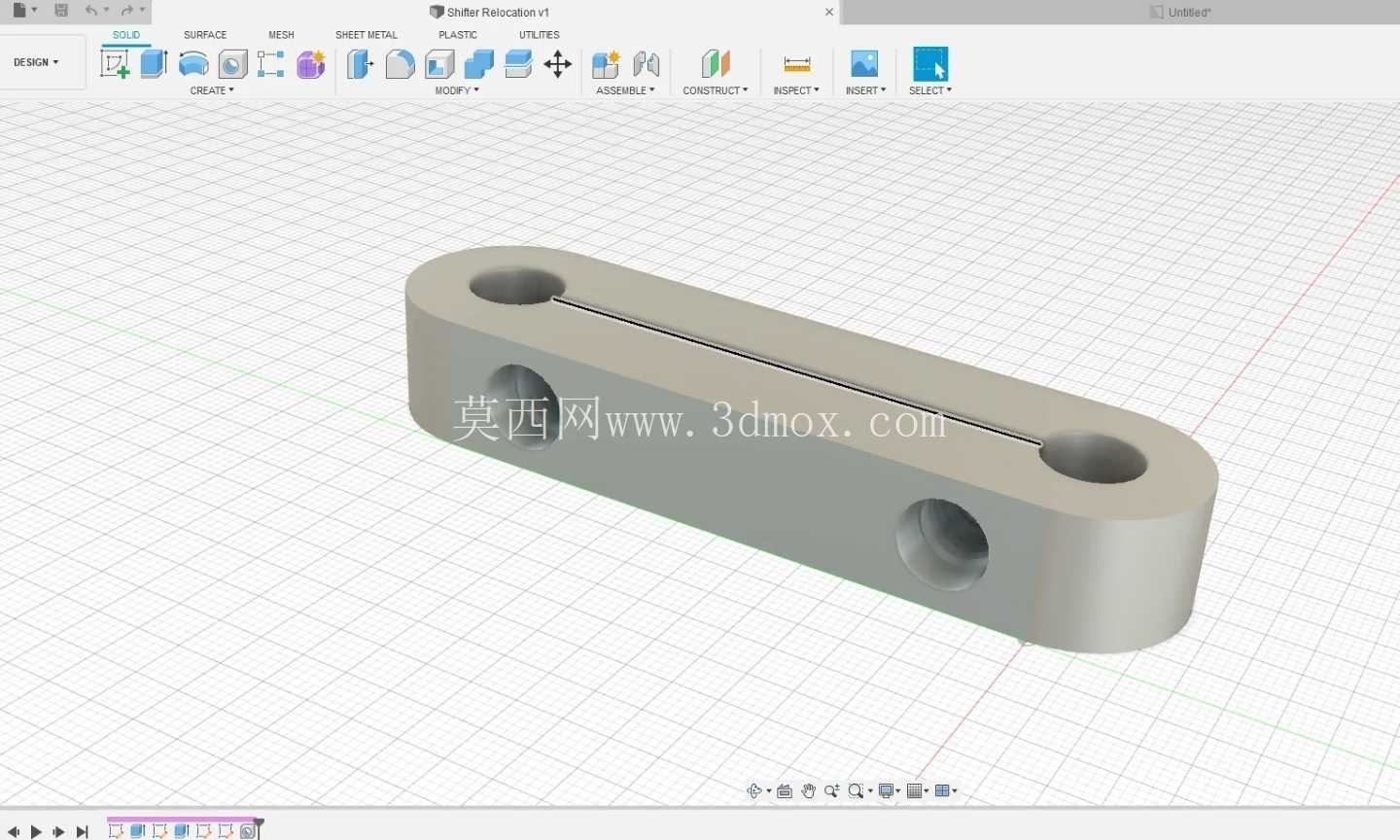The width and height of the screenshot is (1400, 840).
Task: Activate the Move/Copy arrows tool
Action: (558, 64)
